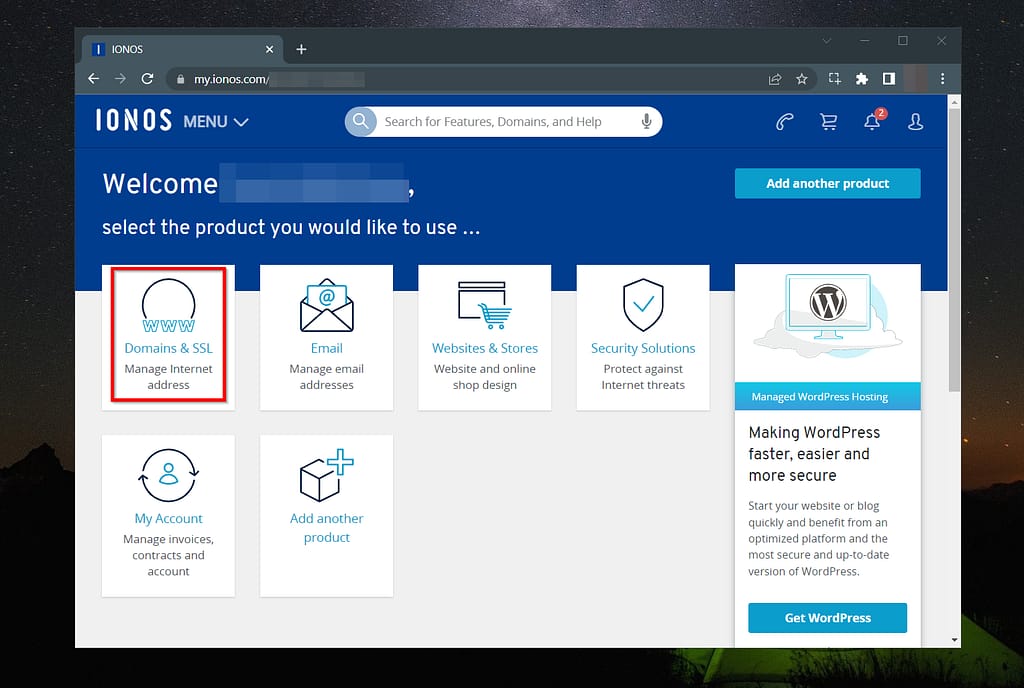Bookmark this page with star icon
Image resolution: width=1024 pixels, height=688 pixels.
[x=802, y=79]
